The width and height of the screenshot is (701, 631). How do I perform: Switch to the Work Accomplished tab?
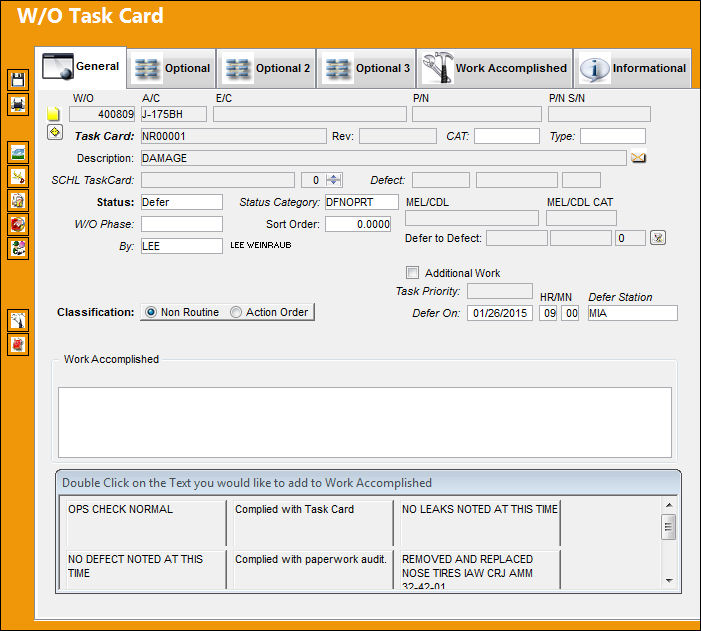(495, 68)
